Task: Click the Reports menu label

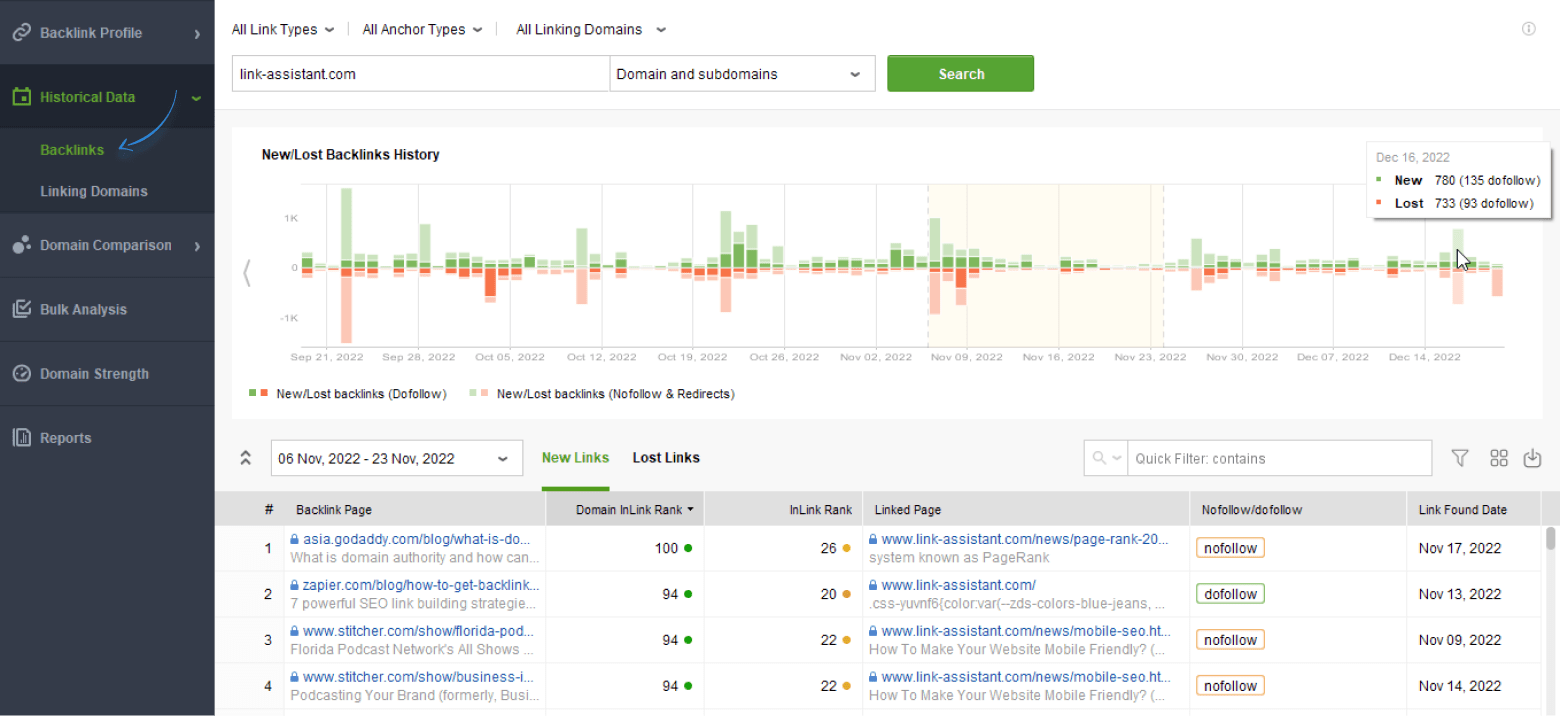Action: [65, 438]
